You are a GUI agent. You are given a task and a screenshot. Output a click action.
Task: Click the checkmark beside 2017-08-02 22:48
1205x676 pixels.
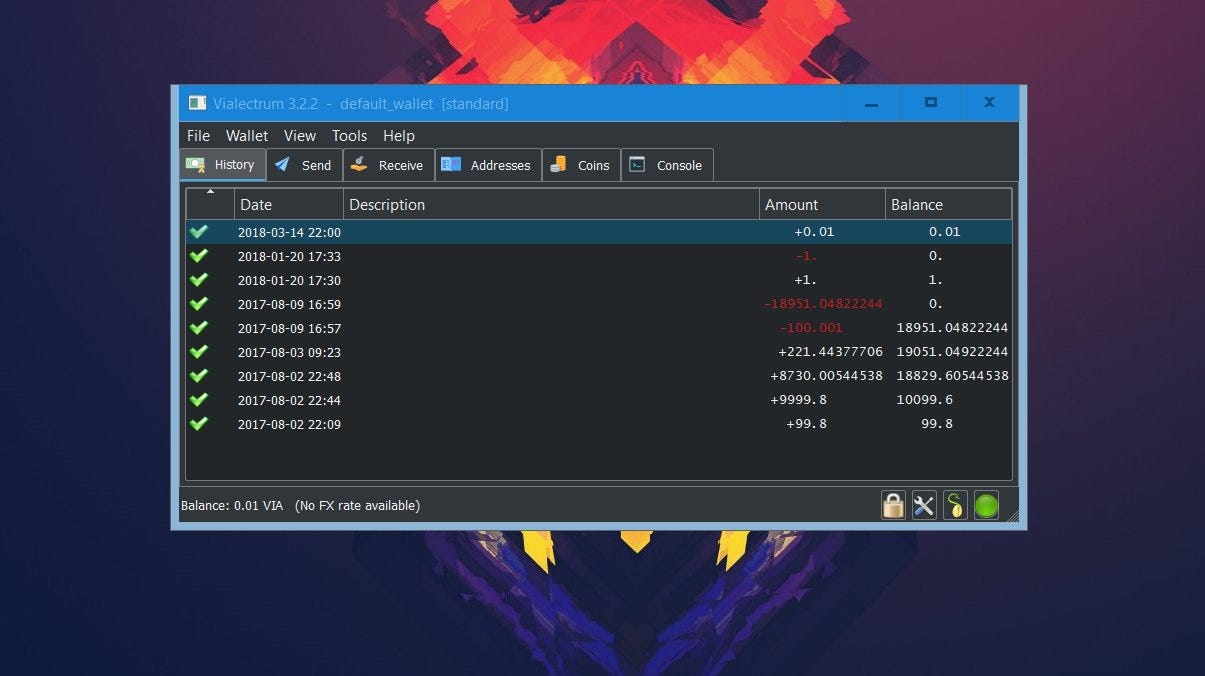[x=199, y=376]
